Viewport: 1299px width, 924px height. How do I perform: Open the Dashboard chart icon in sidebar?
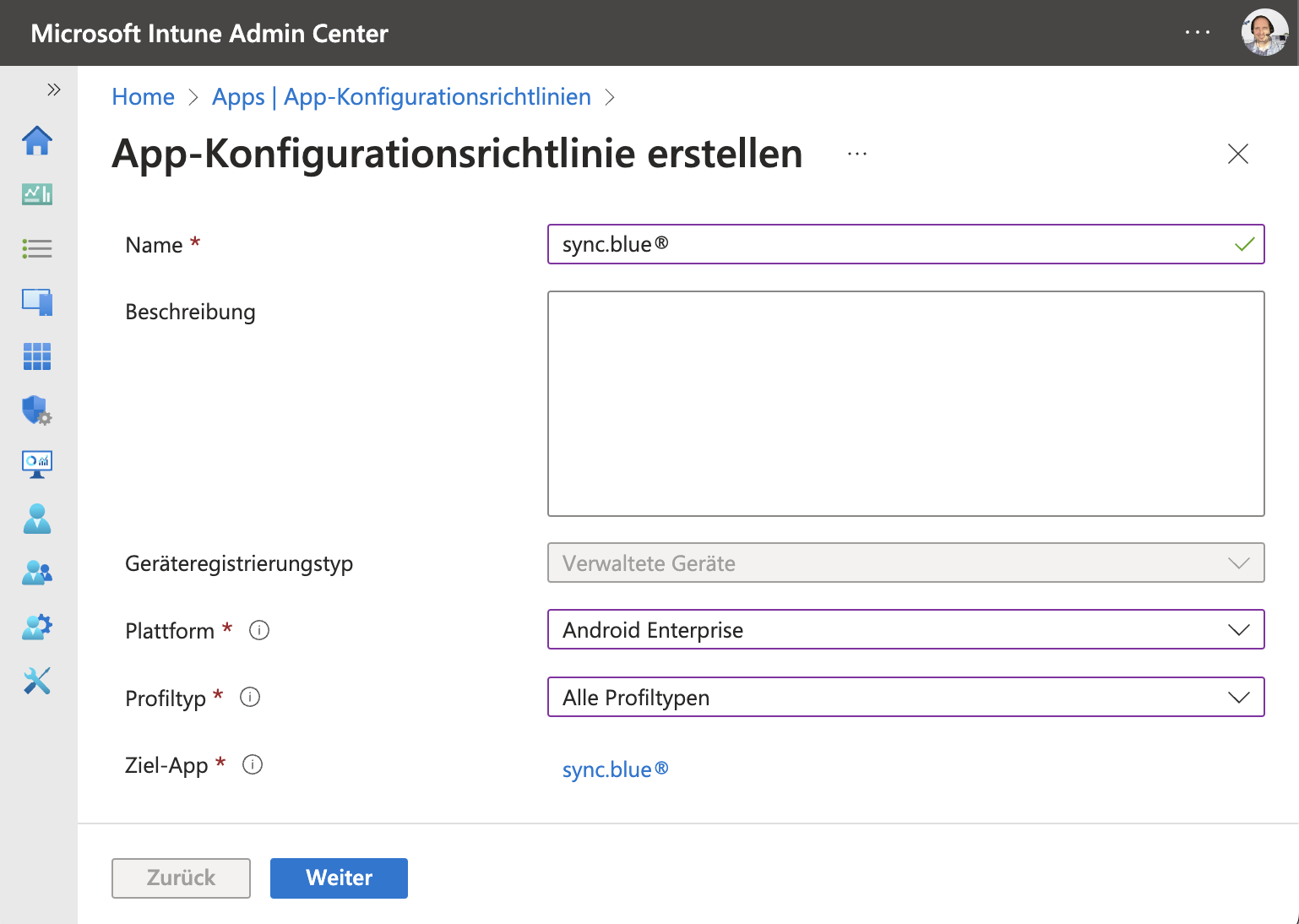pos(37,194)
